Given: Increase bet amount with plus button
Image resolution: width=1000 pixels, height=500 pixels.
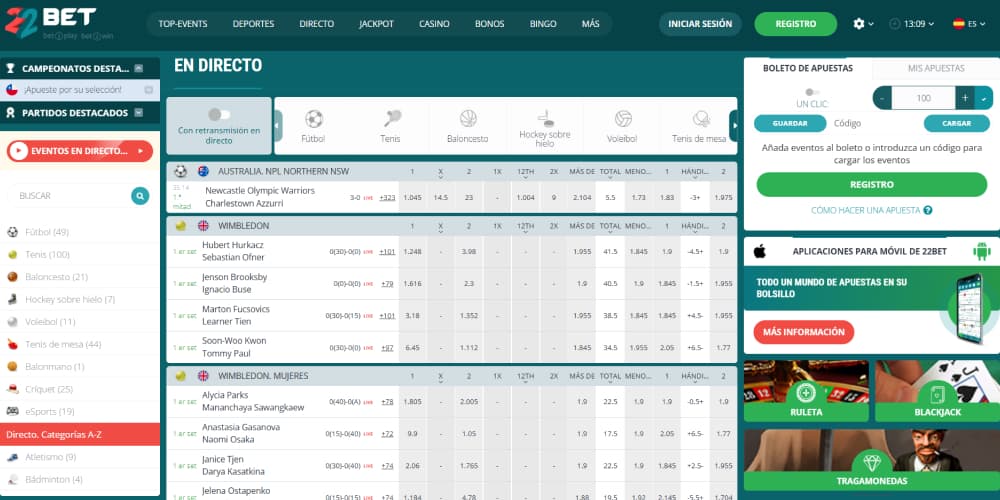Looking at the screenshot, I should 965,98.
